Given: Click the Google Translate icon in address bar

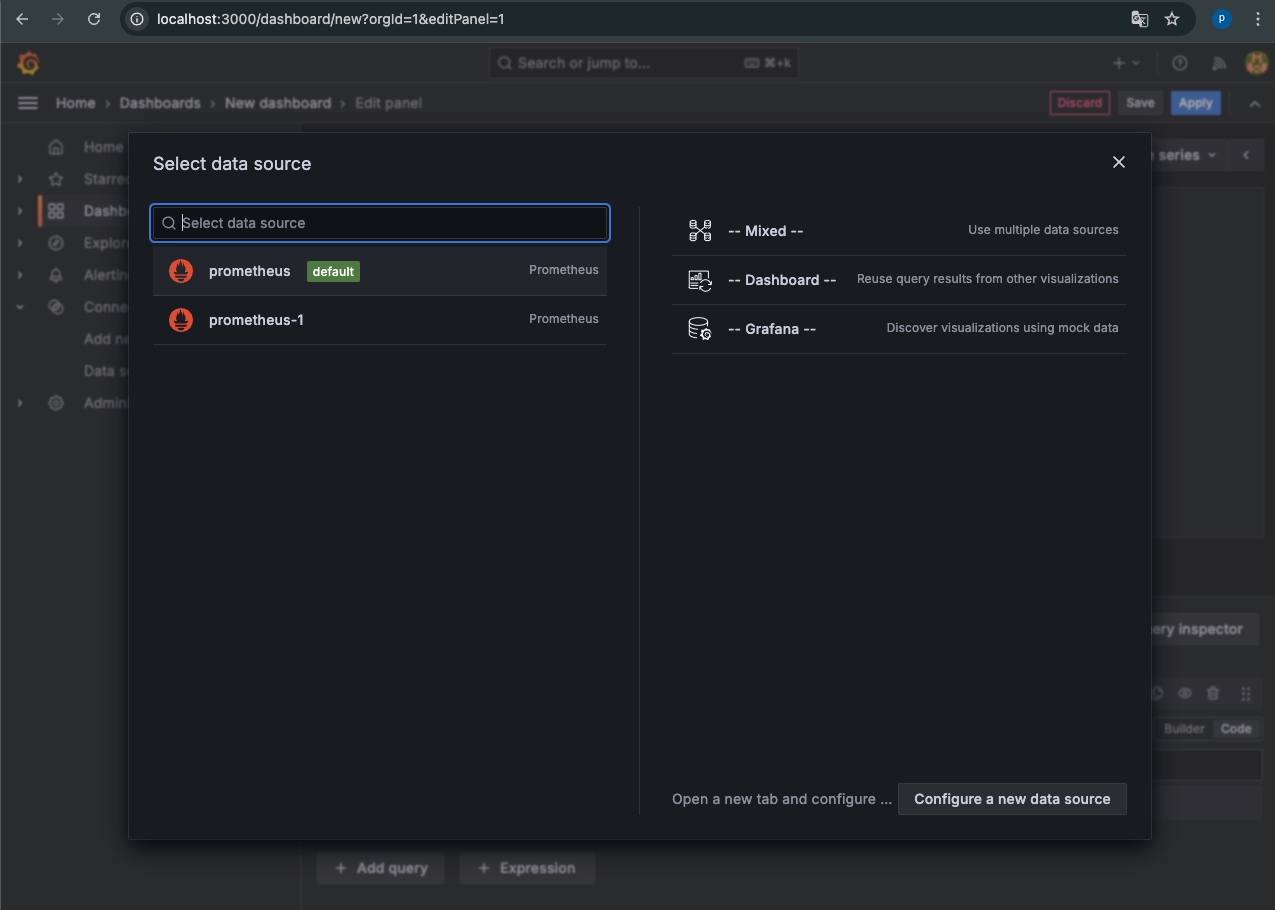Looking at the screenshot, I should coord(1139,19).
